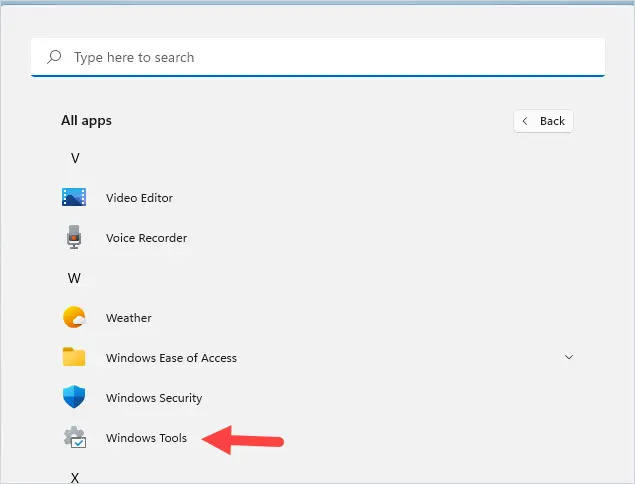
Task: Open the Voice Recorder microphone icon
Action: point(74,237)
